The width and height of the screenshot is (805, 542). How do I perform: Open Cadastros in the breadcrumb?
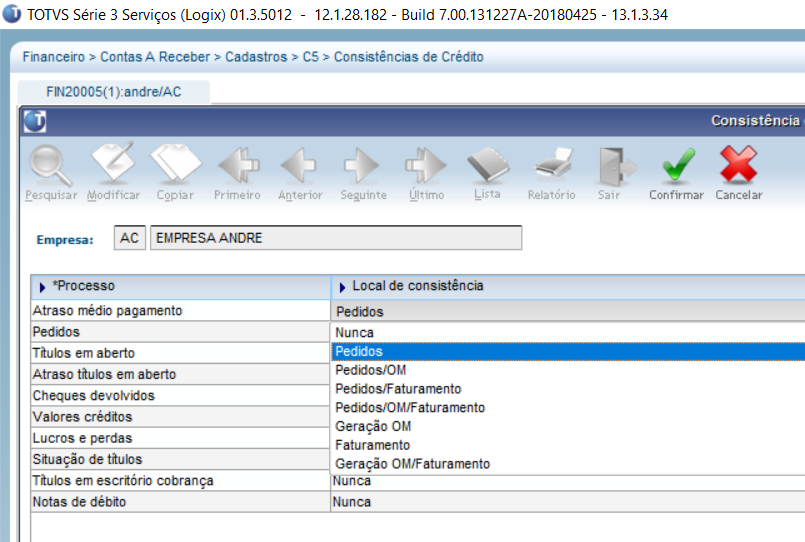coord(256,56)
